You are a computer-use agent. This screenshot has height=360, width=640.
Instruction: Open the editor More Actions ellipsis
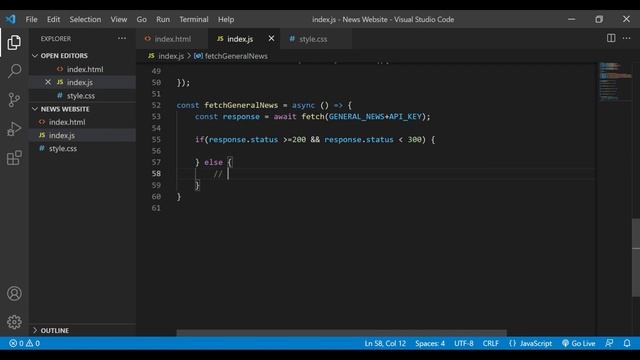(627, 38)
